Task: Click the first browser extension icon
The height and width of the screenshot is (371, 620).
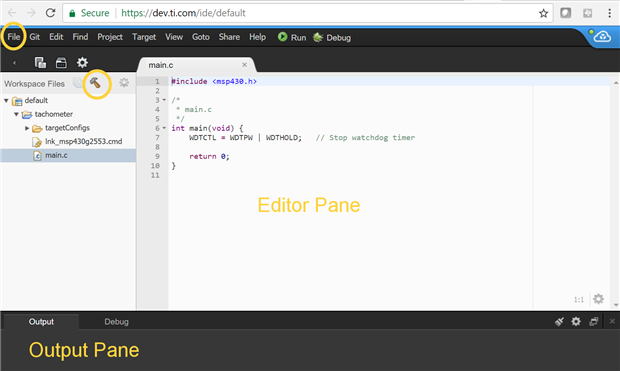Action: [566, 13]
